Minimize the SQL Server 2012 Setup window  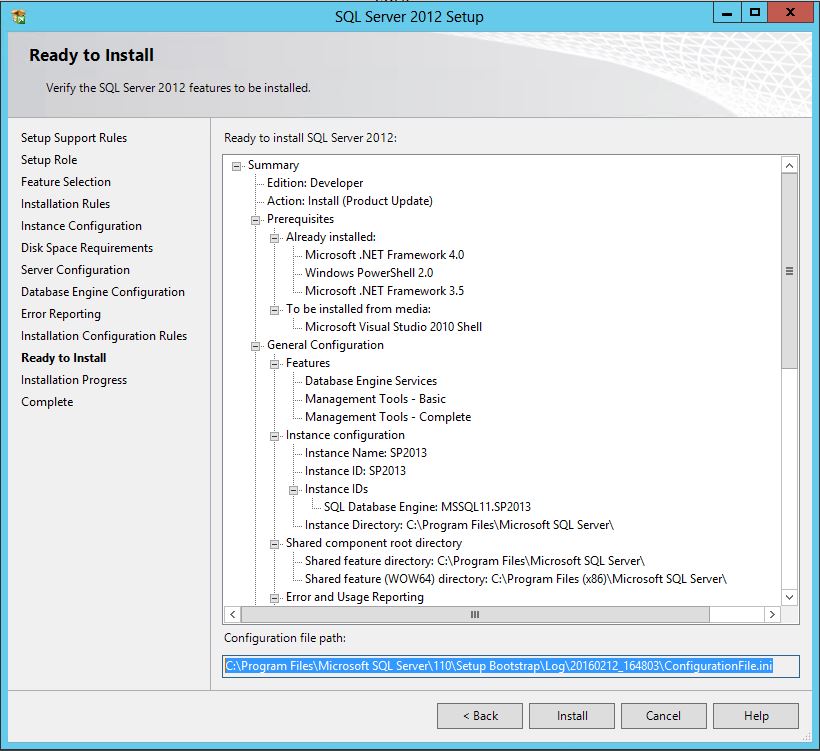pyautogui.click(x=727, y=13)
